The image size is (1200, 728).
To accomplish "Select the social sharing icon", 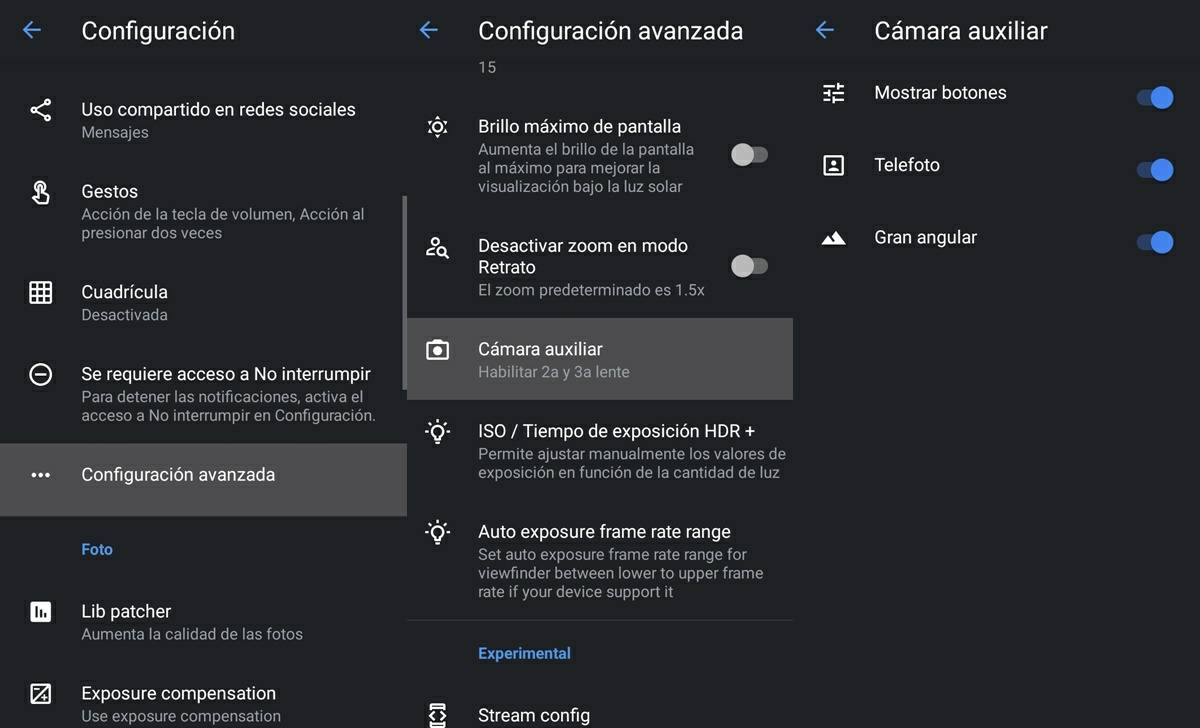I will point(40,109).
